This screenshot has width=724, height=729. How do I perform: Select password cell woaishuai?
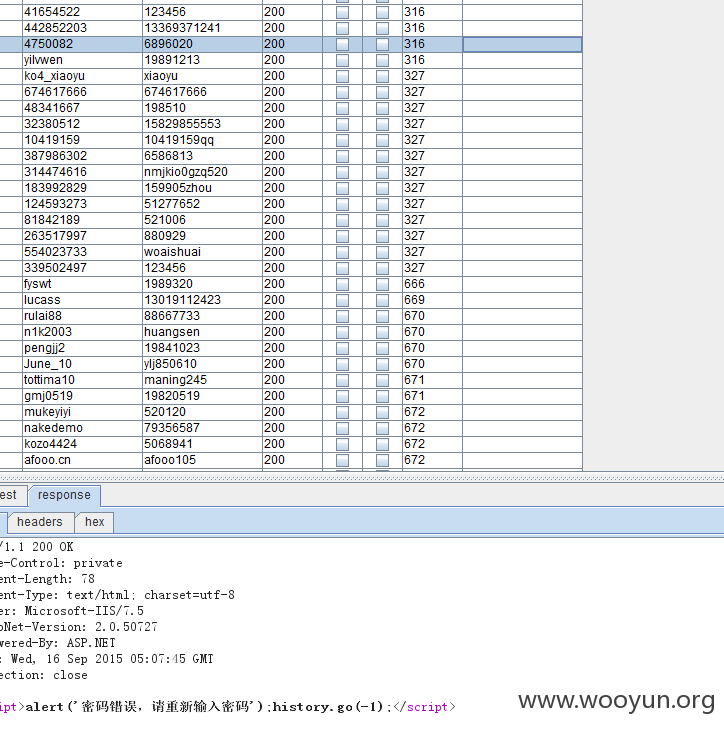(x=202, y=252)
